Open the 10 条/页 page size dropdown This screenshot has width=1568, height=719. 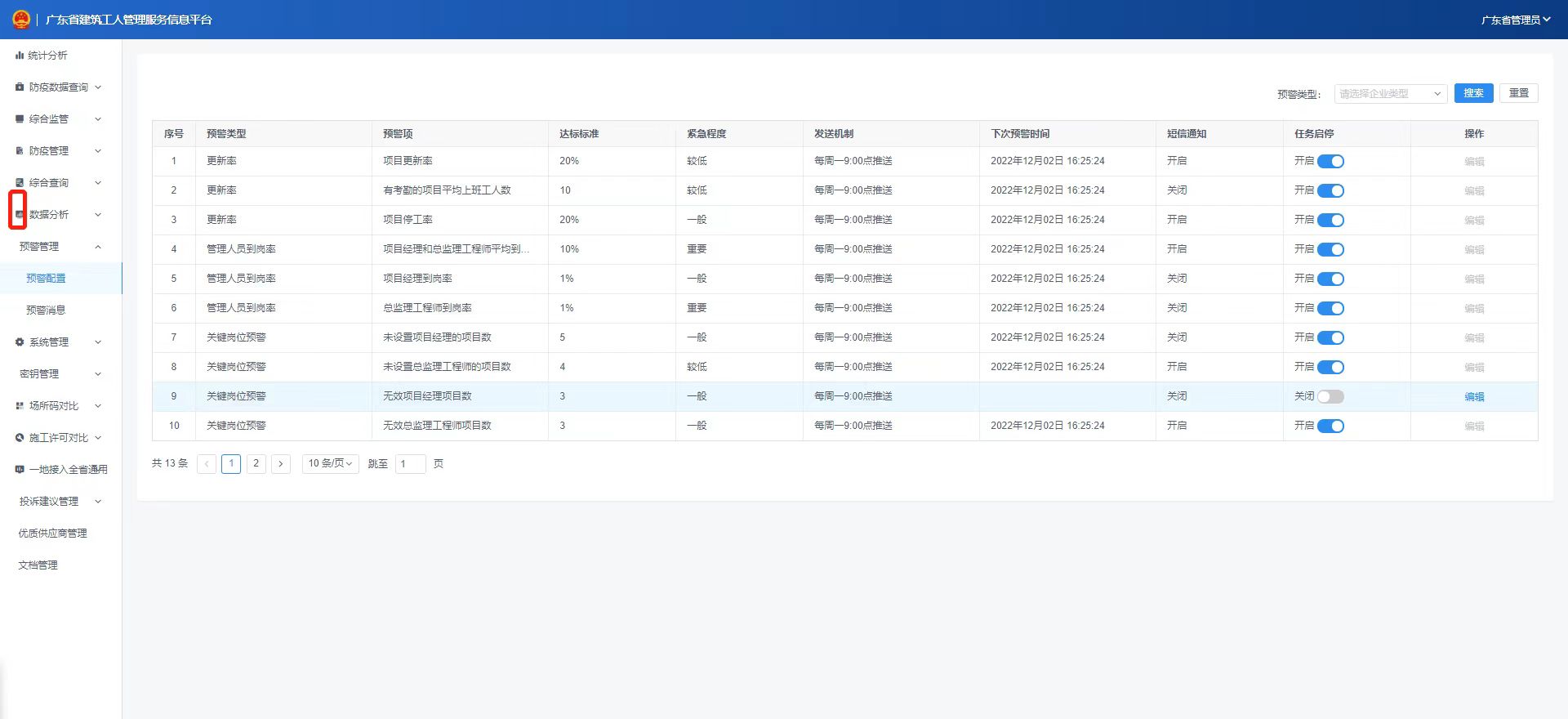coord(330,464)
